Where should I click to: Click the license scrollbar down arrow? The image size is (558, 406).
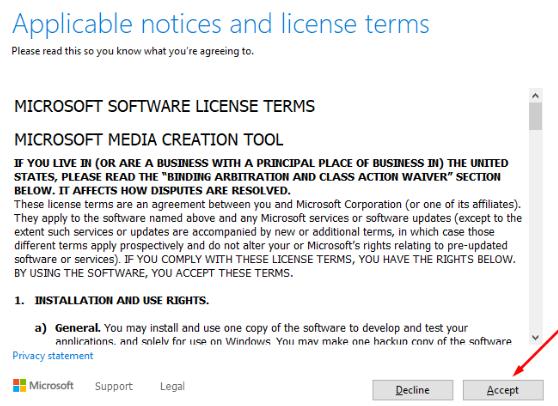pyautogui.click(x=535, y=337)
